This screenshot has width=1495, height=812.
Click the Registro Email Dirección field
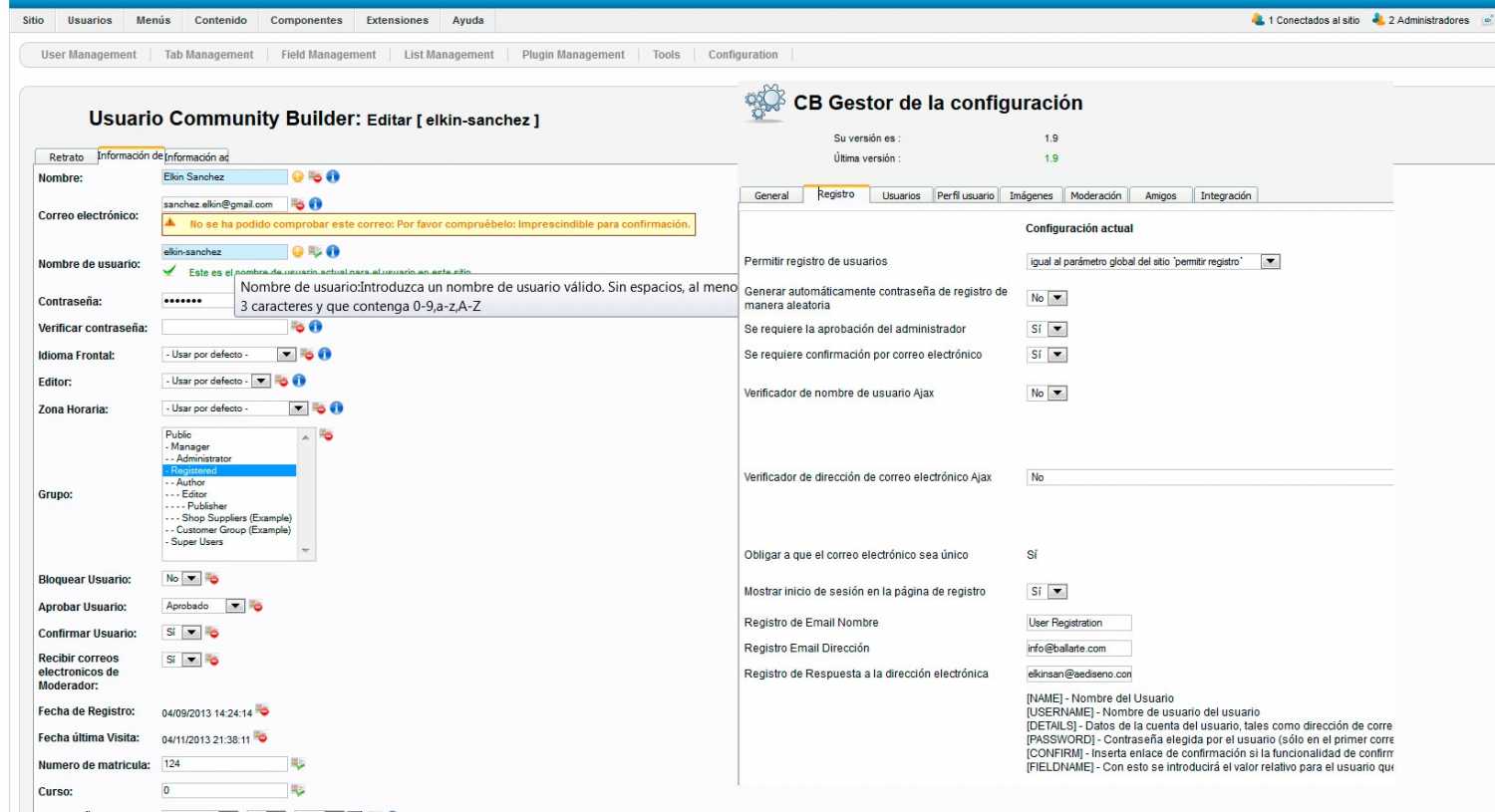tap(1078, 648)
